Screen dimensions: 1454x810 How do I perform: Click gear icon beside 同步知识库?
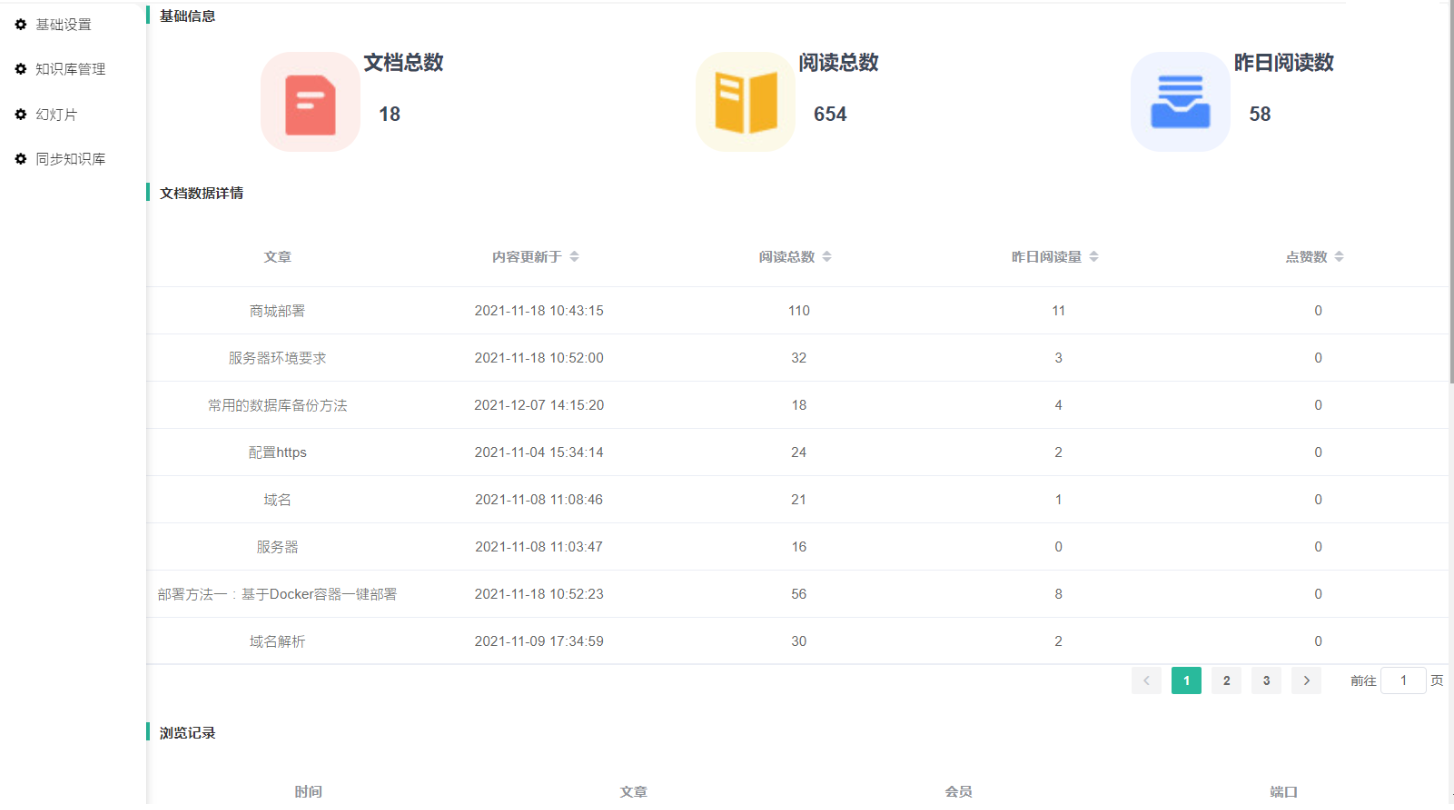coord(20,159)
